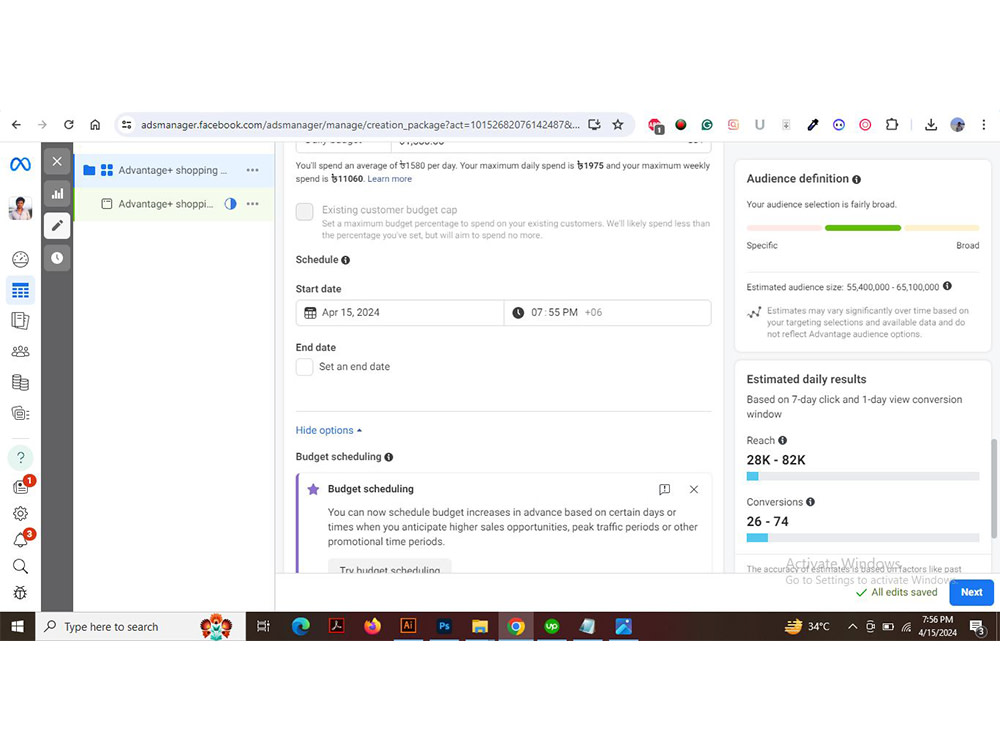Enable the Set an end date checkbox
This screenshot has width=1000, height=750.
point(305,367)
